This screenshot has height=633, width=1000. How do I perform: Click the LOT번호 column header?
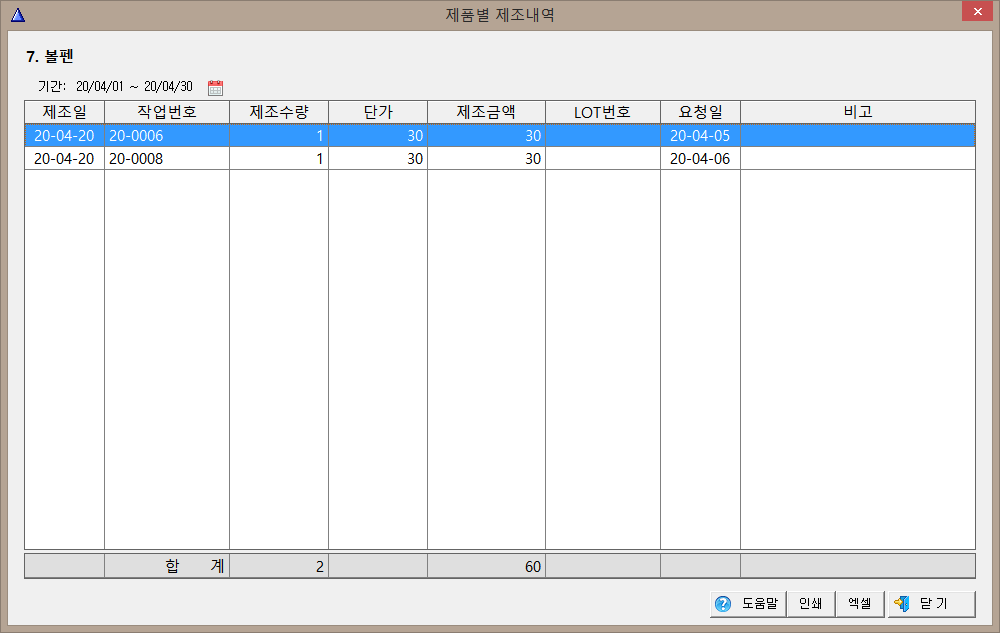[603, 112]
